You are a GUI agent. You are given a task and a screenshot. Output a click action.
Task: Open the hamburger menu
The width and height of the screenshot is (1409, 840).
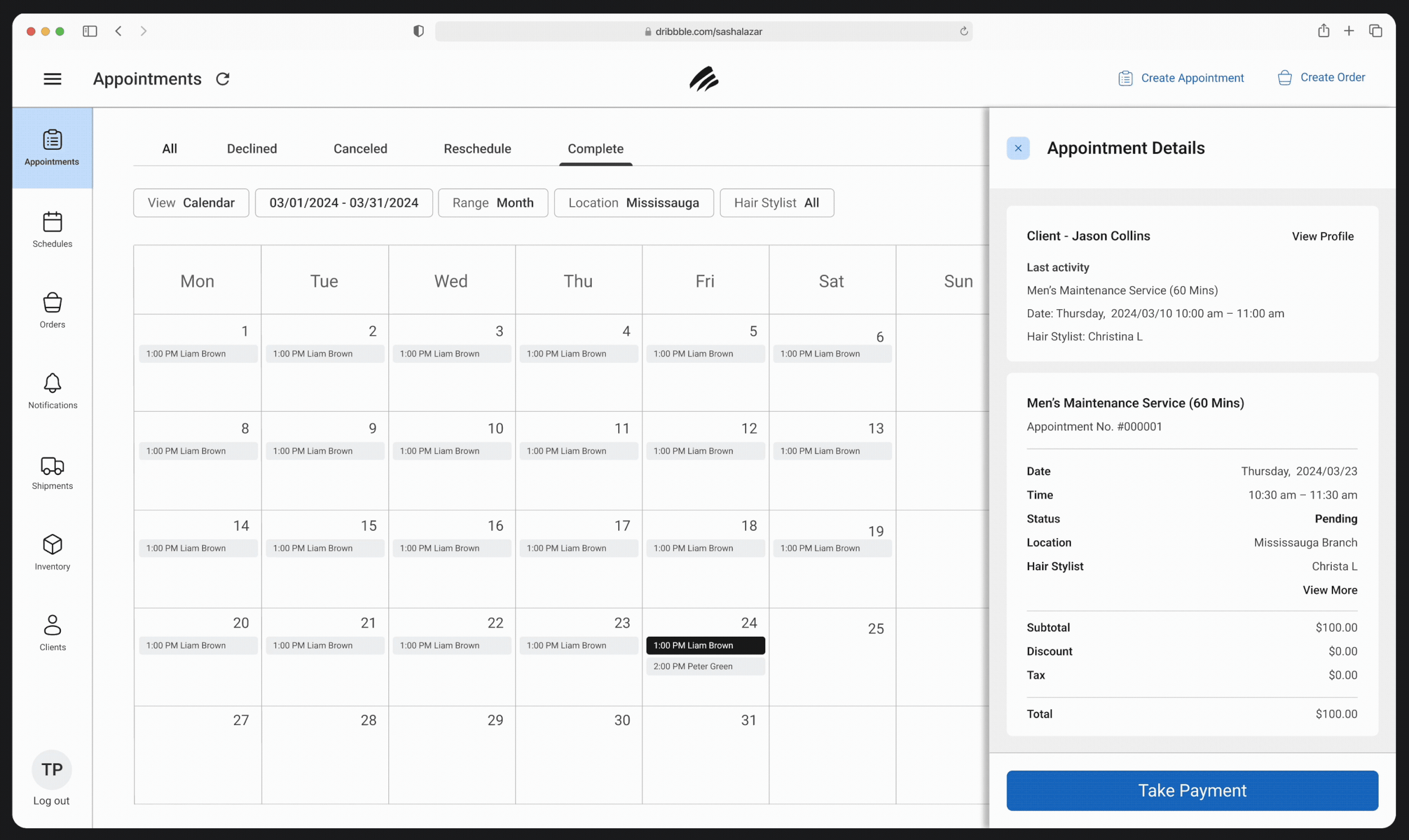(x=52, y=79)
